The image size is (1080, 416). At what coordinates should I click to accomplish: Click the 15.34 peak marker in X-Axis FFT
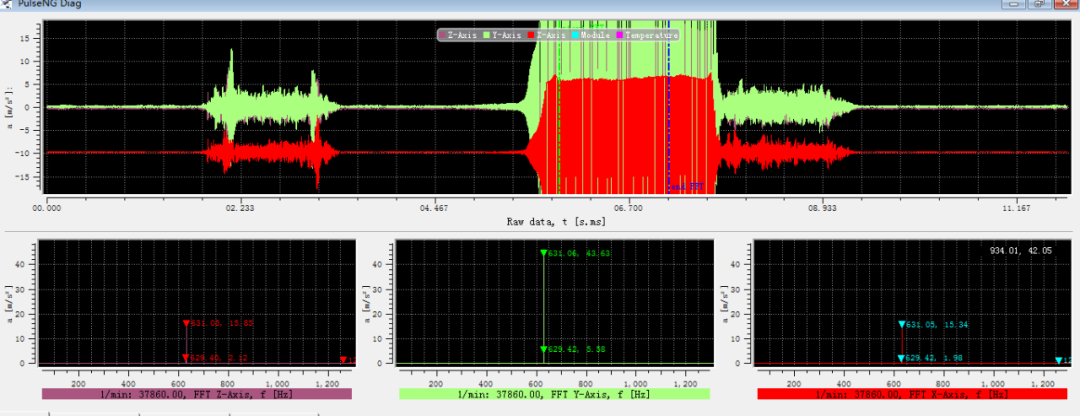point(901,324)
